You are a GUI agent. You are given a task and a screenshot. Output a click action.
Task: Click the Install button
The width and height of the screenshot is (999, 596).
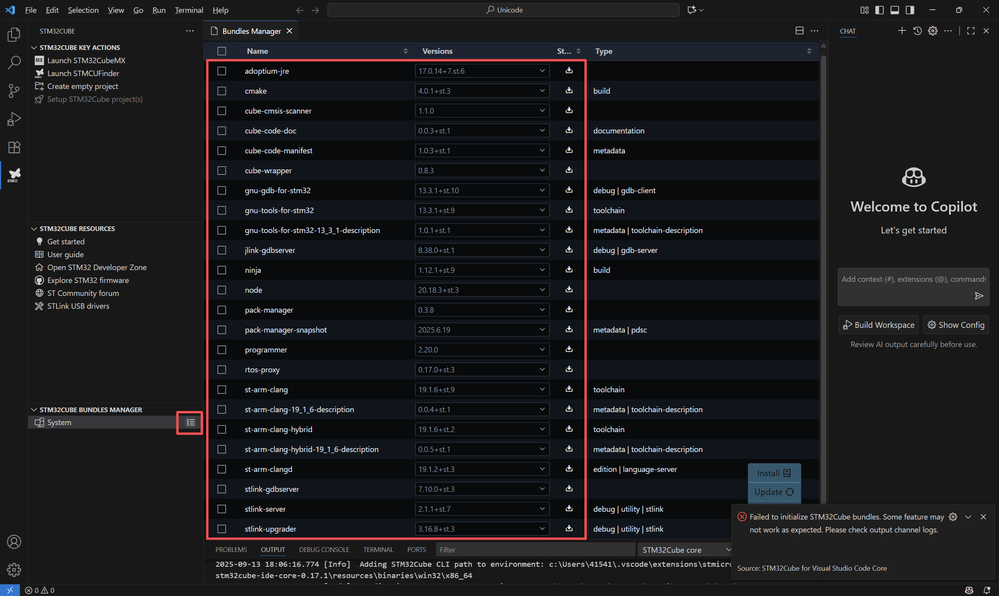pyautogui.click(x=774, y=473)
